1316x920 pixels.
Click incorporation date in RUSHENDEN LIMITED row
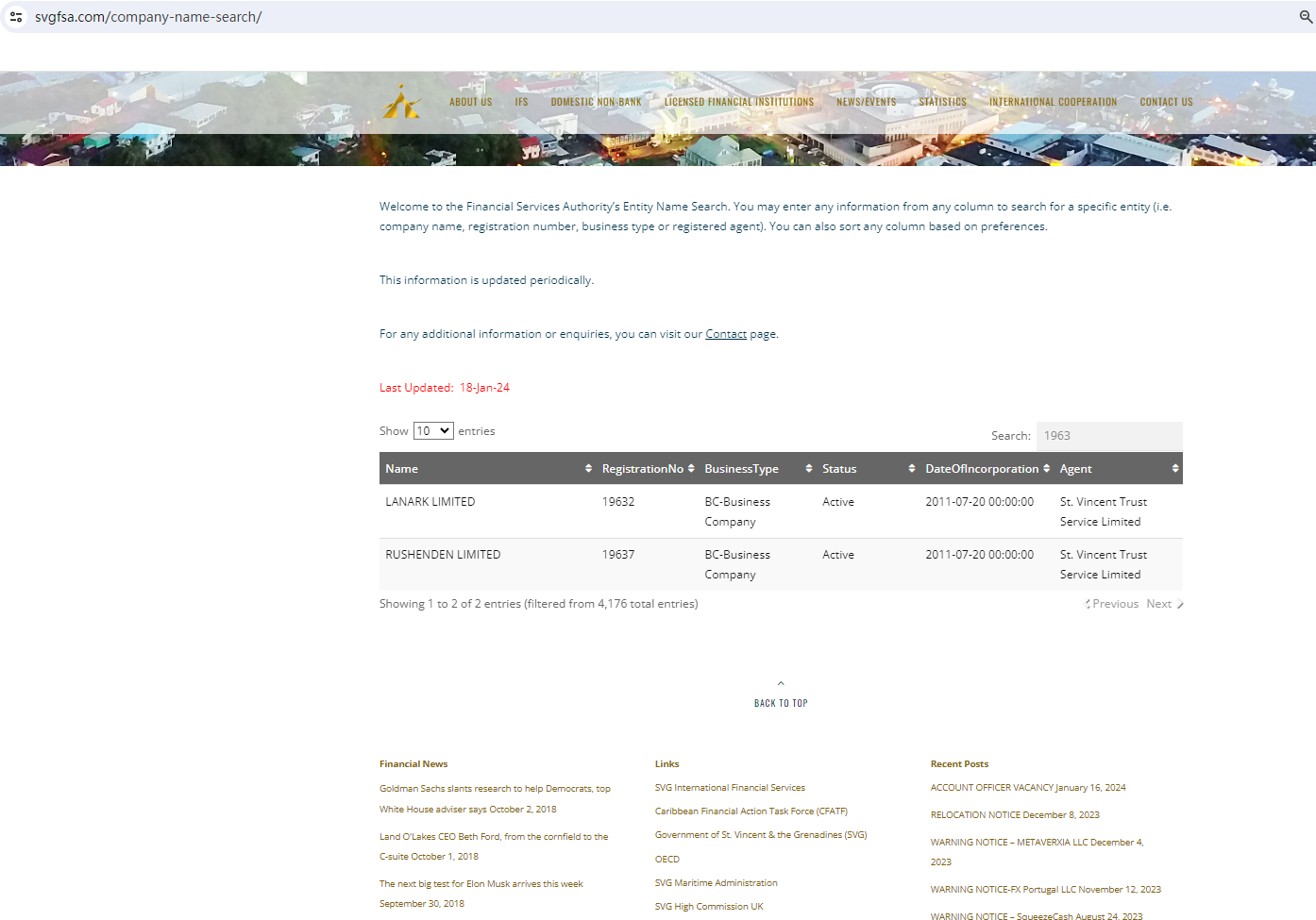click(979, 555)
